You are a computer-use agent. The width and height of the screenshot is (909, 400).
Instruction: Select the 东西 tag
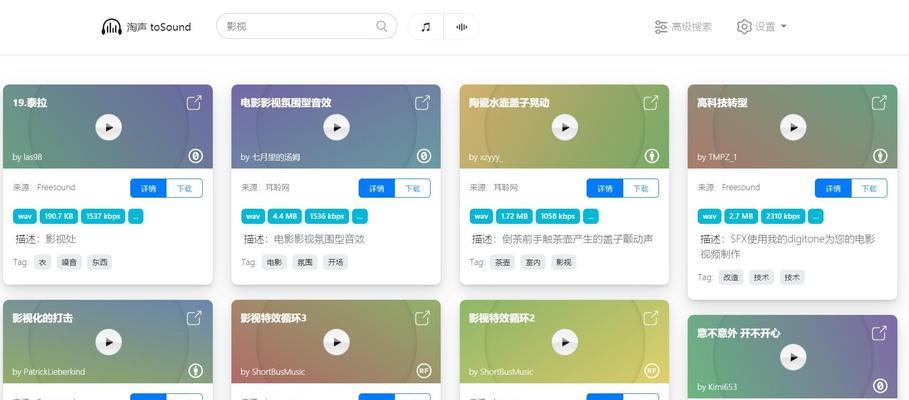100,262
